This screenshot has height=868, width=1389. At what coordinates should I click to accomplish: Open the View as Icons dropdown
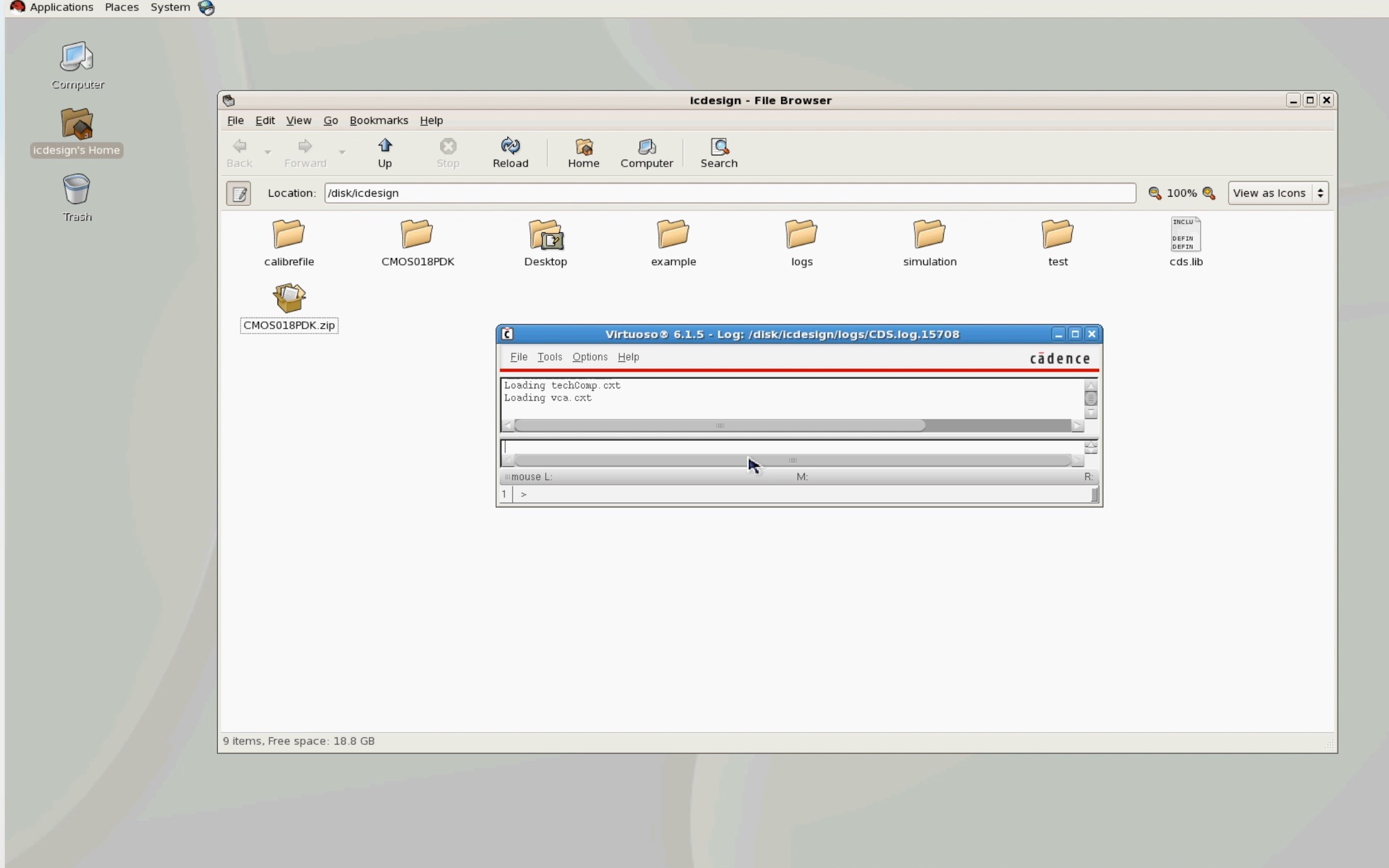coord(1277,194)
